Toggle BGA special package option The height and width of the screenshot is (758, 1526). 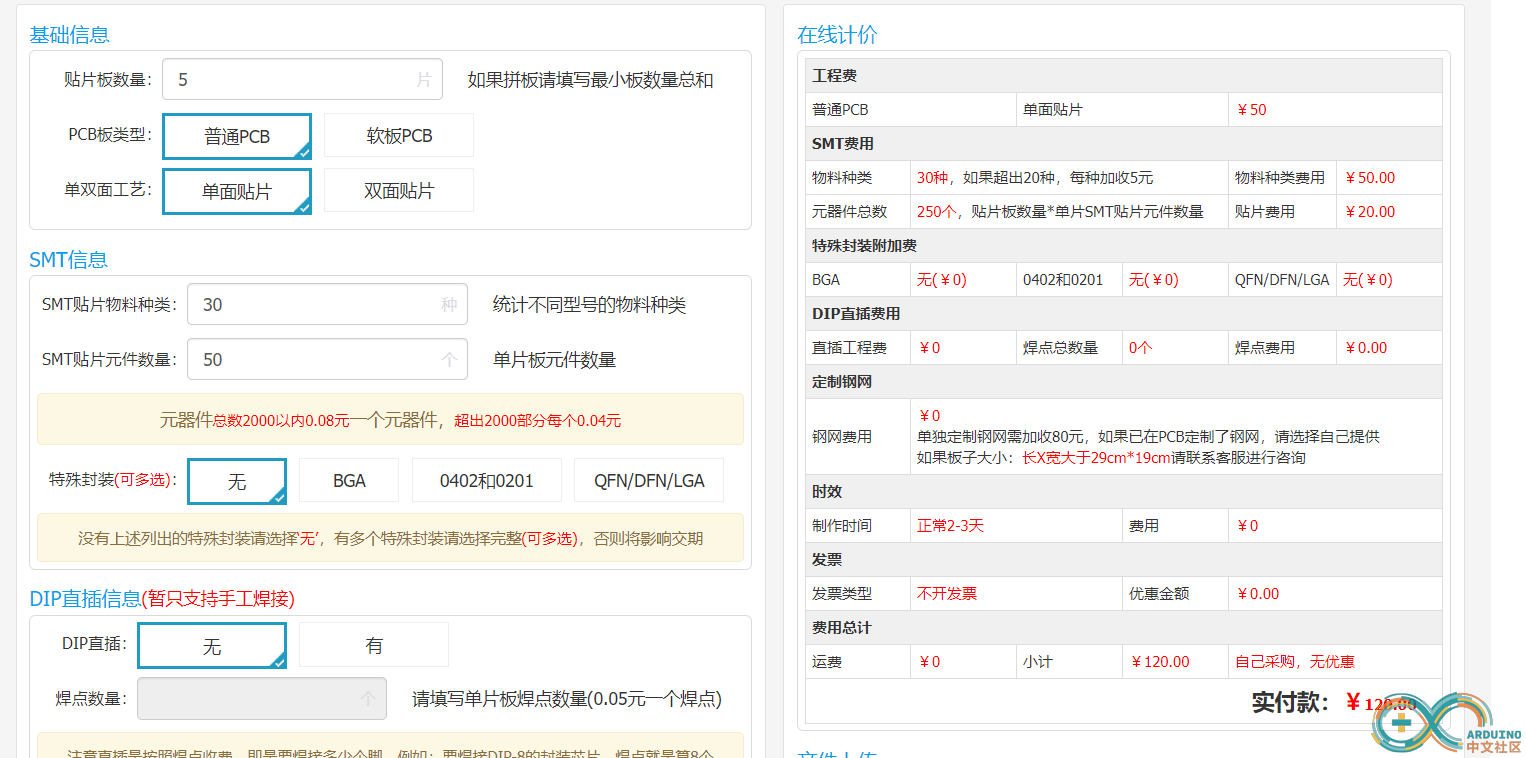(x=349, y=481)
